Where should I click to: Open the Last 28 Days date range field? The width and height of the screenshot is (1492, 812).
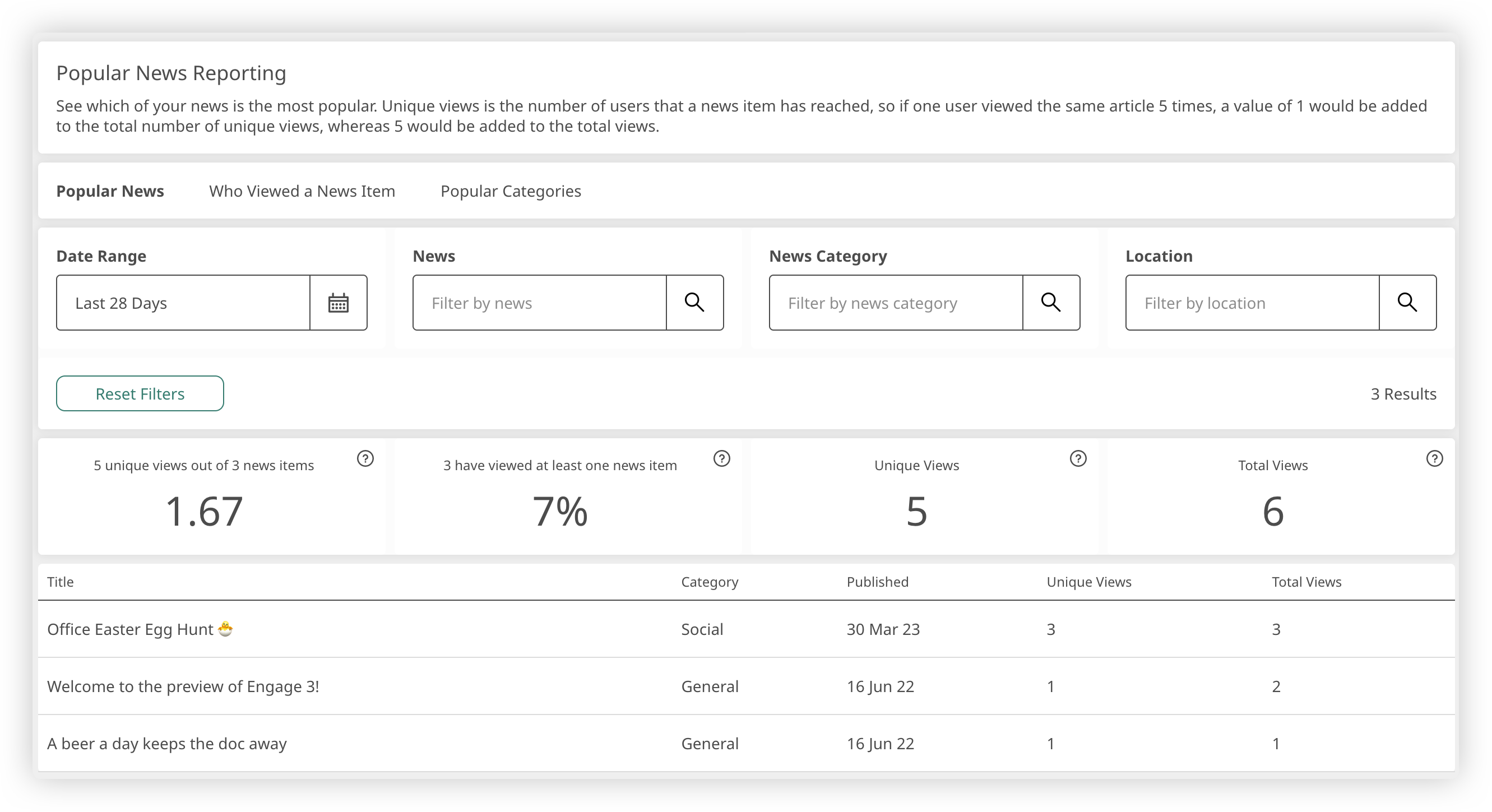click(x=183, y=303)
